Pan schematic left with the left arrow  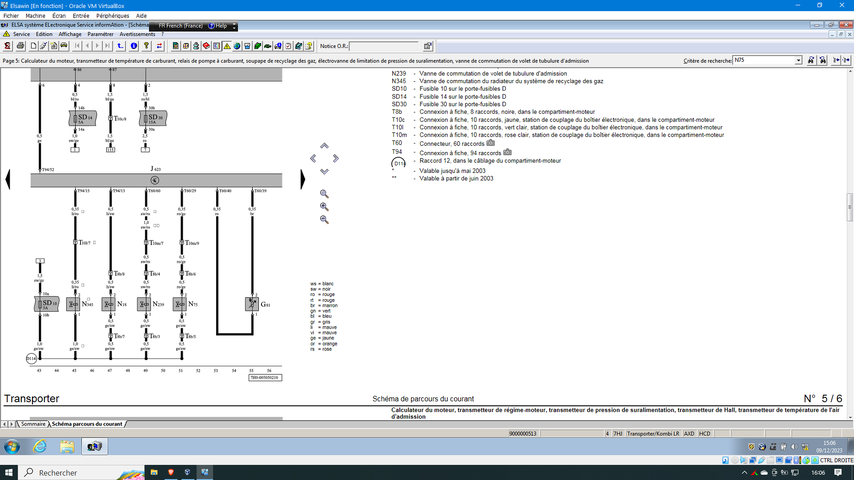[x=313, y=158]
